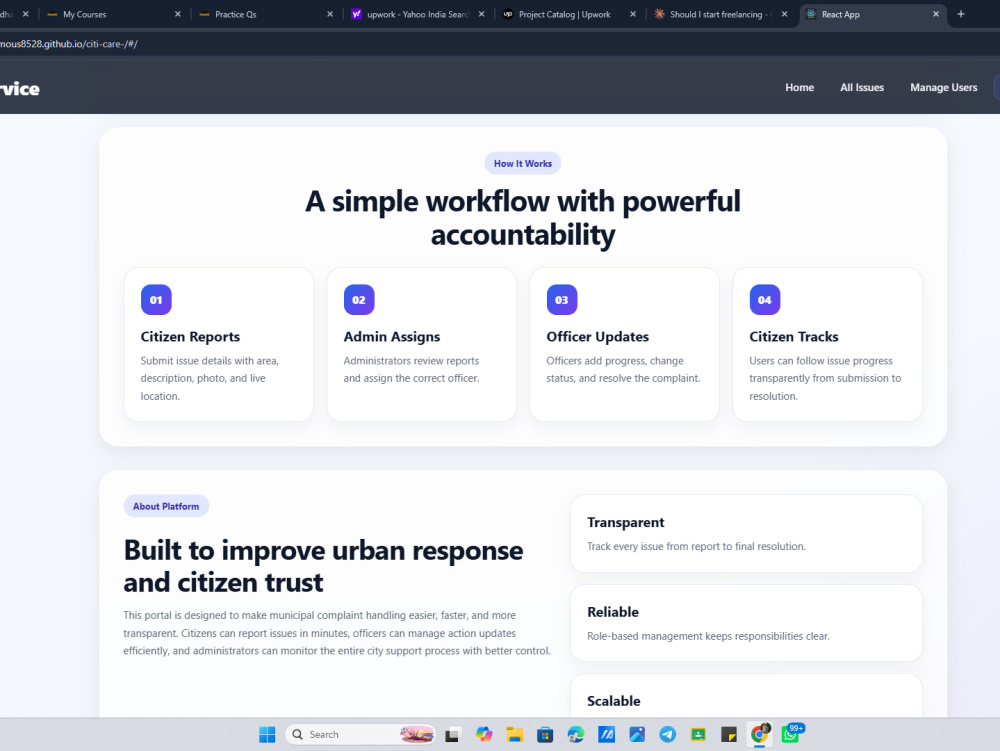
Task: Click the taskbar Search box
Action: pyautogui.click(x=360, y=734)
